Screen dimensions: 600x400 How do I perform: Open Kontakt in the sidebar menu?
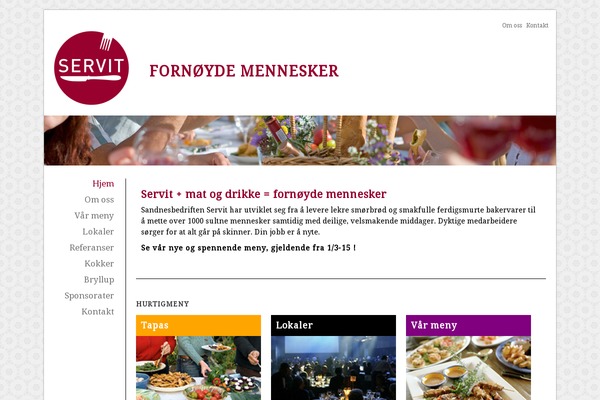pyautogui.click(x=98, y=312)
